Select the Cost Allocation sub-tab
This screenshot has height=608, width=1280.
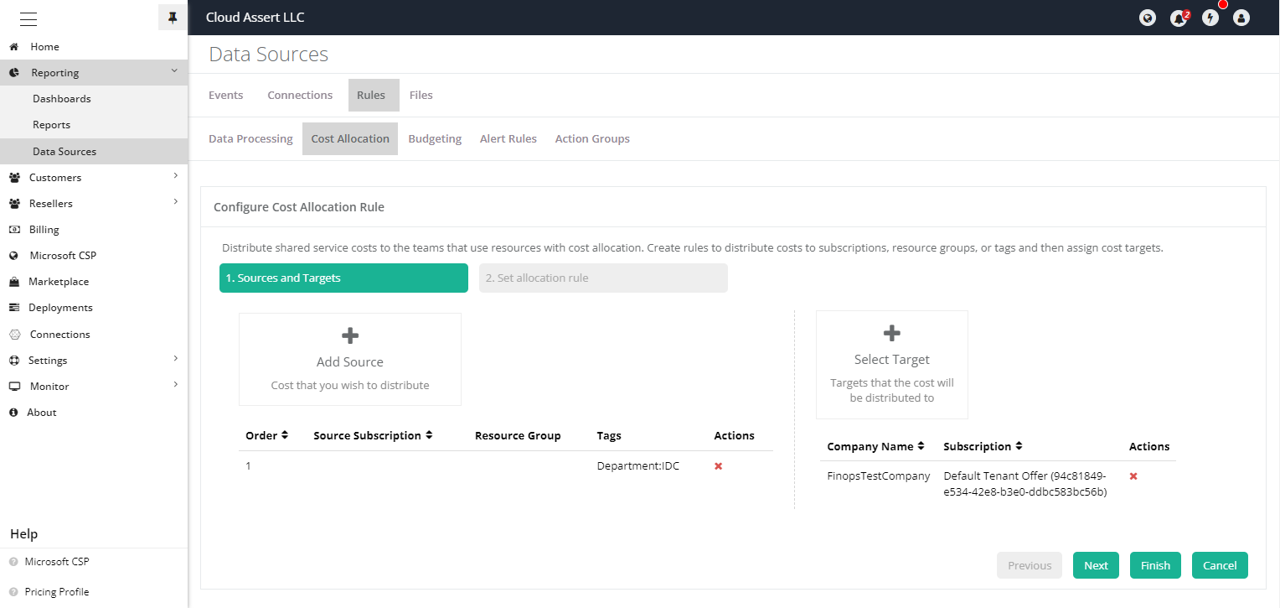(x=350, y=139)
